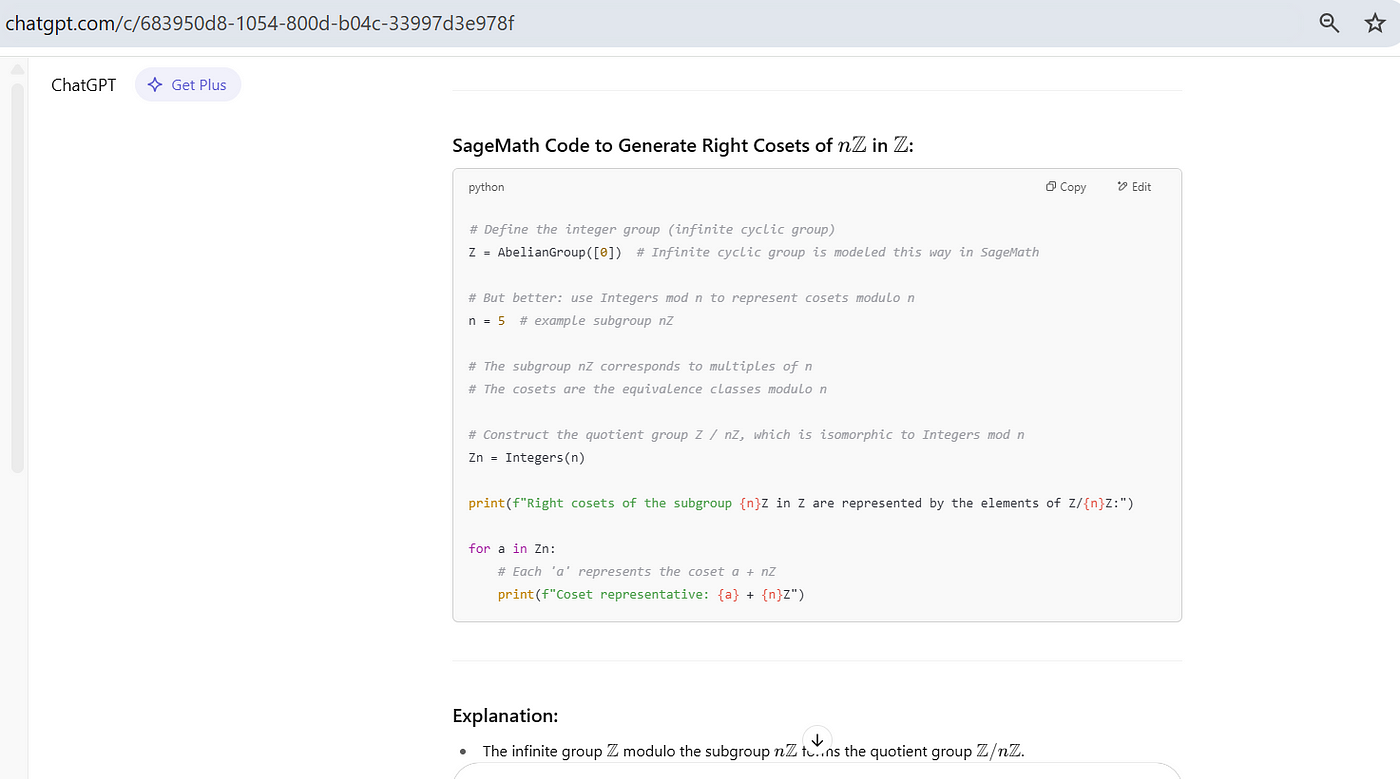The height and width of the screenshot is (779, 1400).
Task: Edit the python code block
Action: tap(1134, 187)
